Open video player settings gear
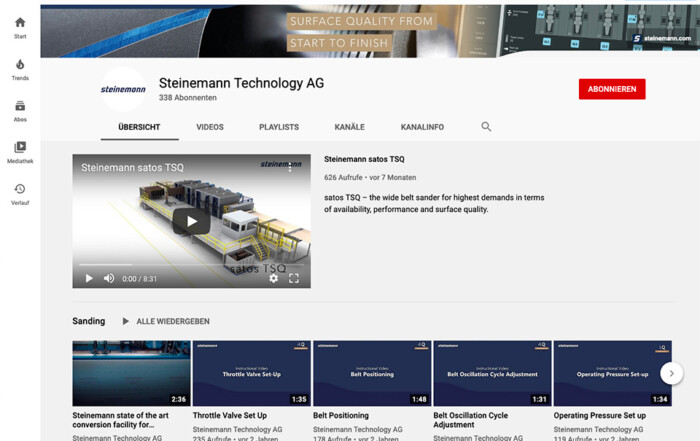 (273, 278)
